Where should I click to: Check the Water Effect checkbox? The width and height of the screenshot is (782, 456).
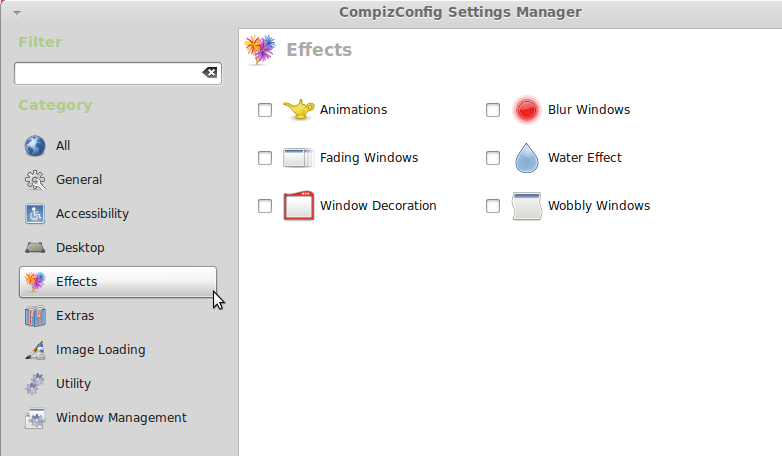tap(493, 158)
